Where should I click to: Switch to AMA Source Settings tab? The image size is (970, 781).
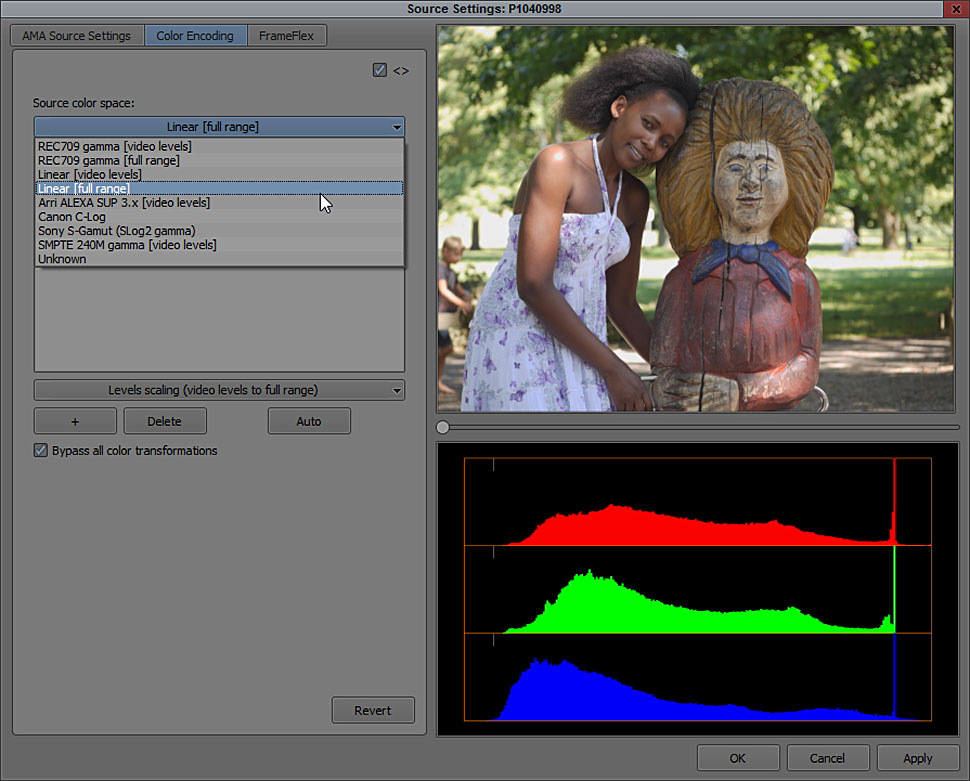pos(77,36)
